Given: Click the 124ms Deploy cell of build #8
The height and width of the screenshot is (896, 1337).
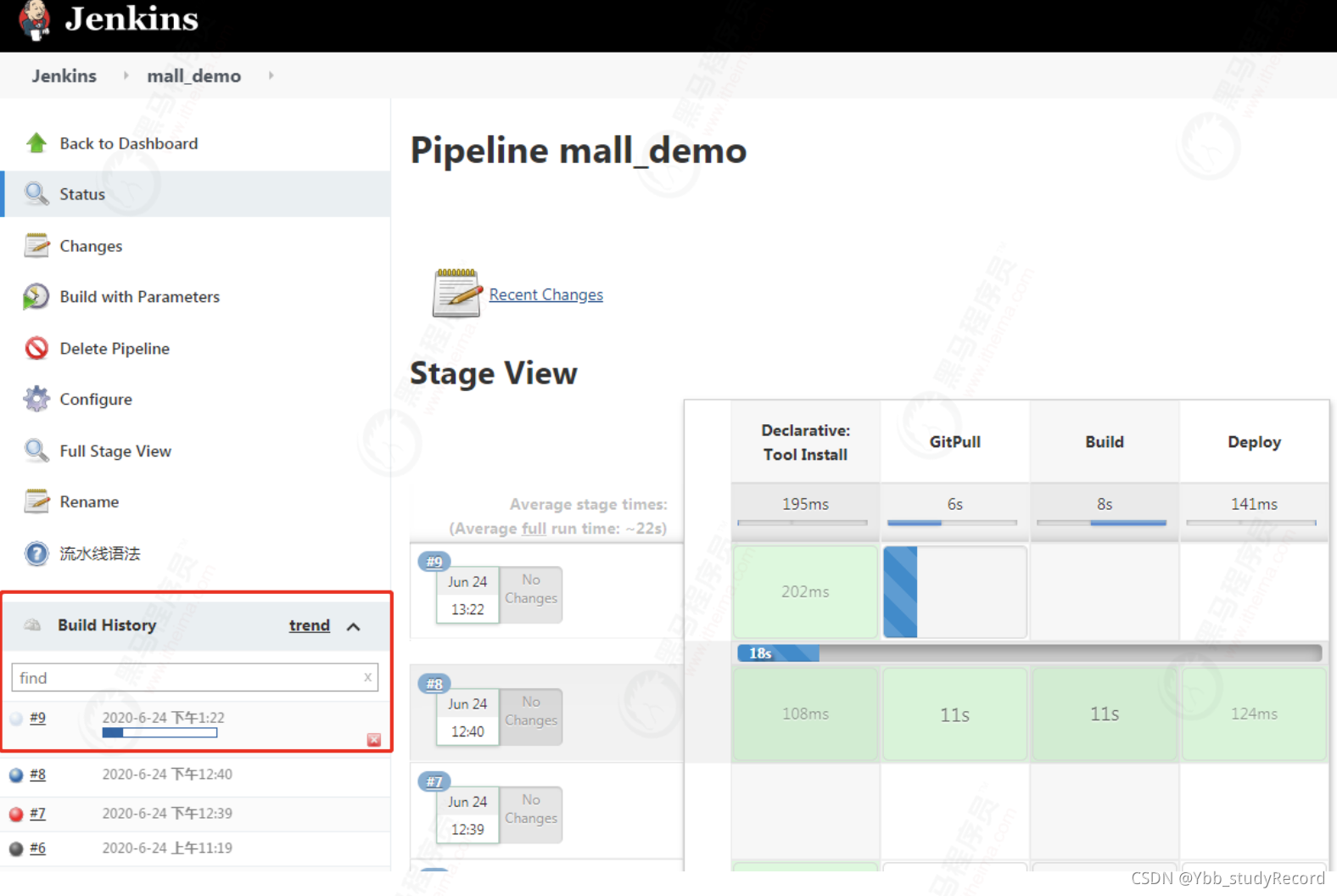Looking at the screenshot, I should tap(1254, 714).
